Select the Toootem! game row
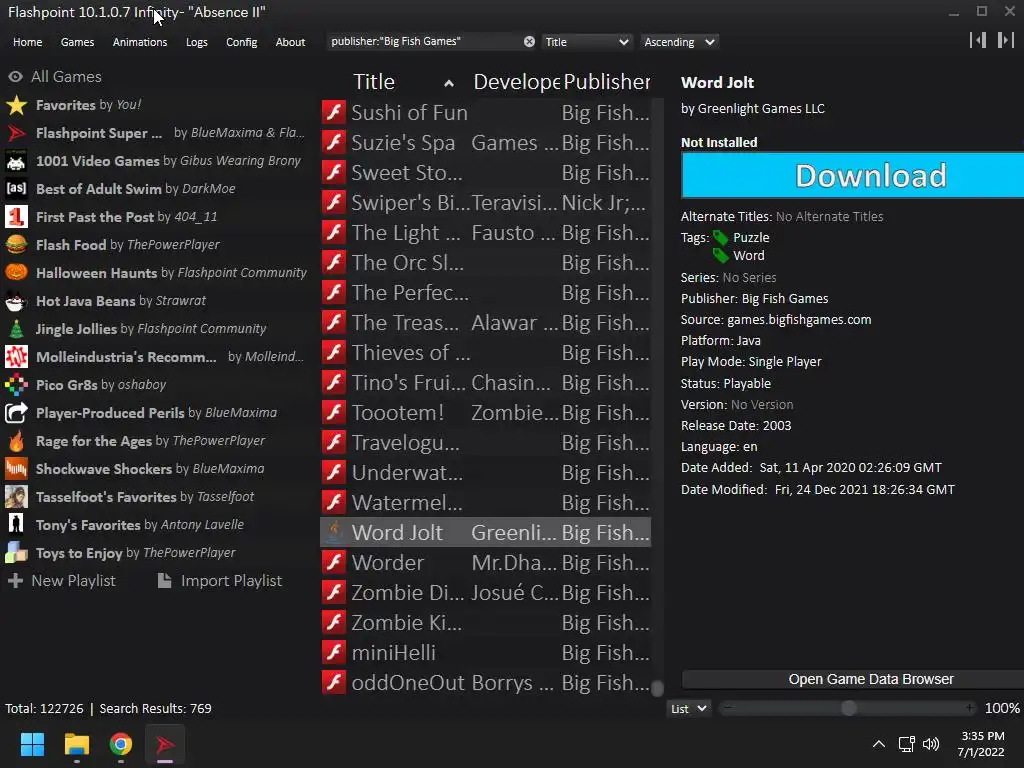Image resolution: width=1024 pixels, height=768 pixels. pyautogui.click(x=486, y=413)
